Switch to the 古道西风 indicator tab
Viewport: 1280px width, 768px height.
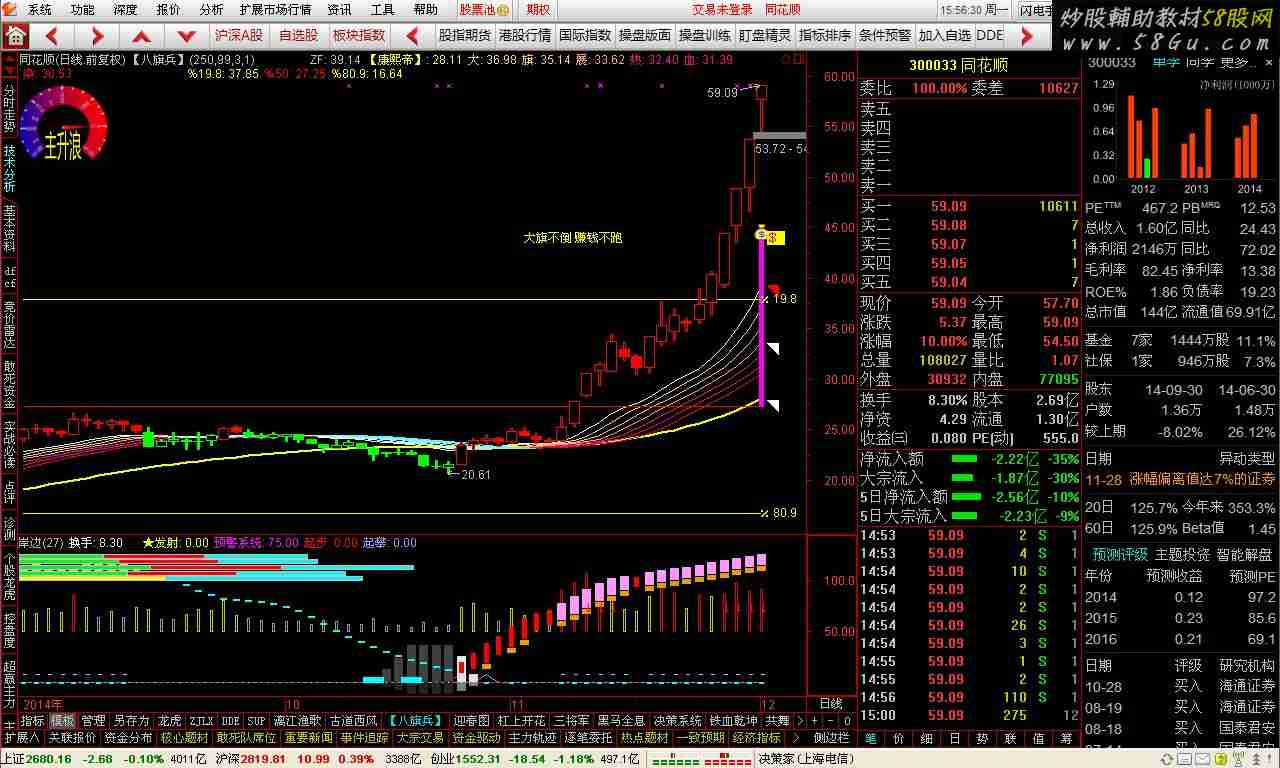(x=354, y=720)
